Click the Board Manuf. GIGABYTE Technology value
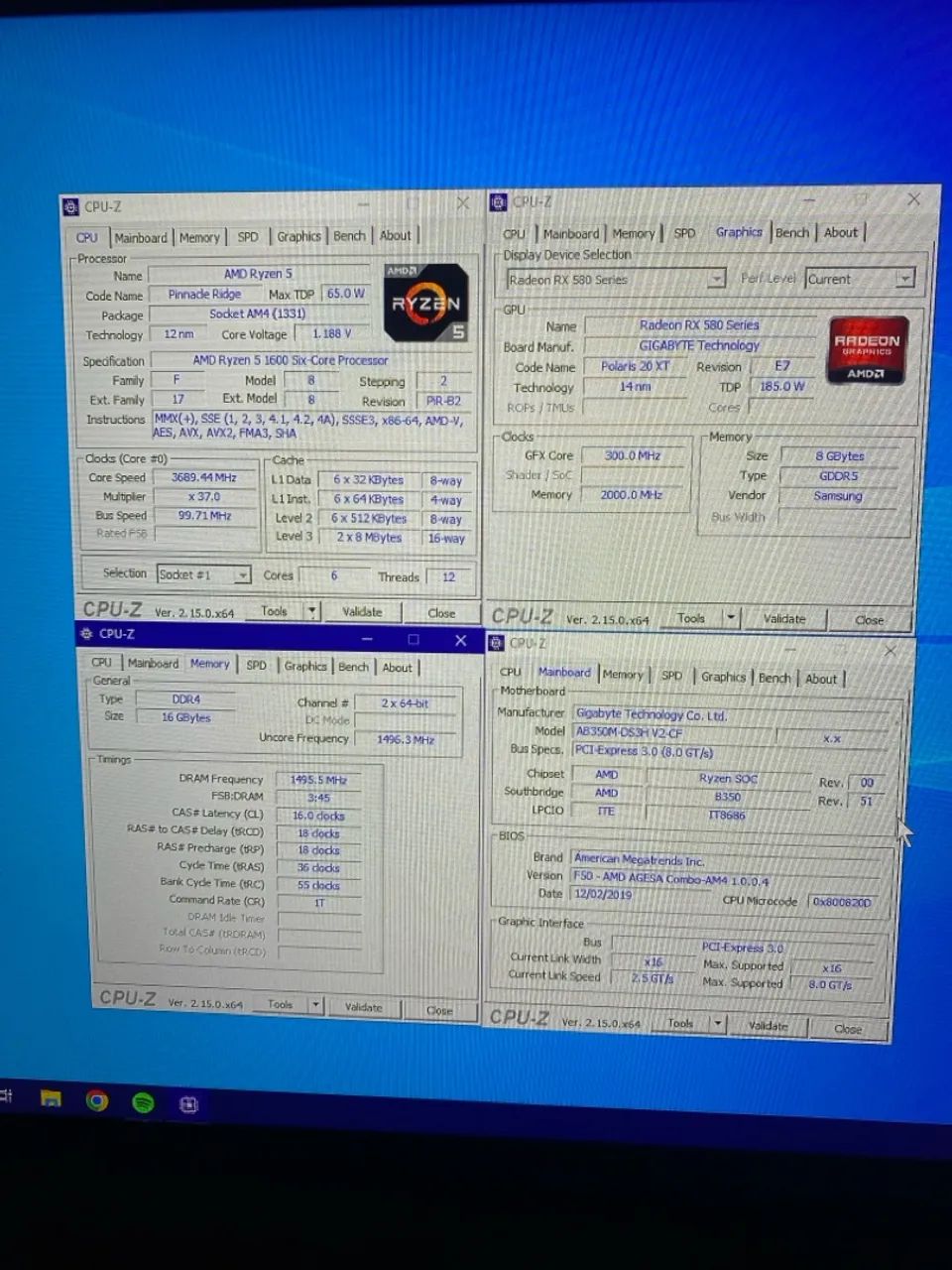 point(699,345)
